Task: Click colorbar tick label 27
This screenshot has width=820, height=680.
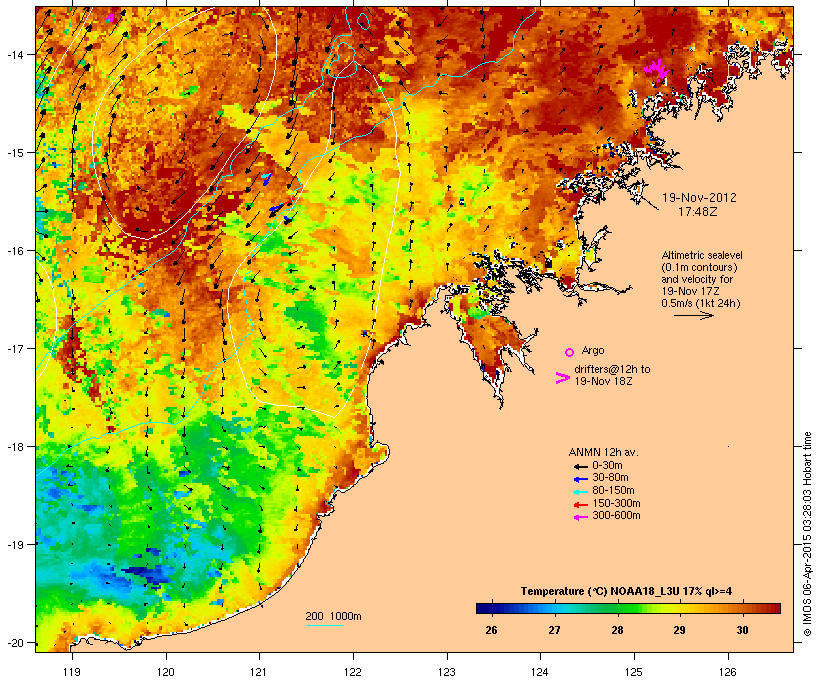Action: [554, 630]
